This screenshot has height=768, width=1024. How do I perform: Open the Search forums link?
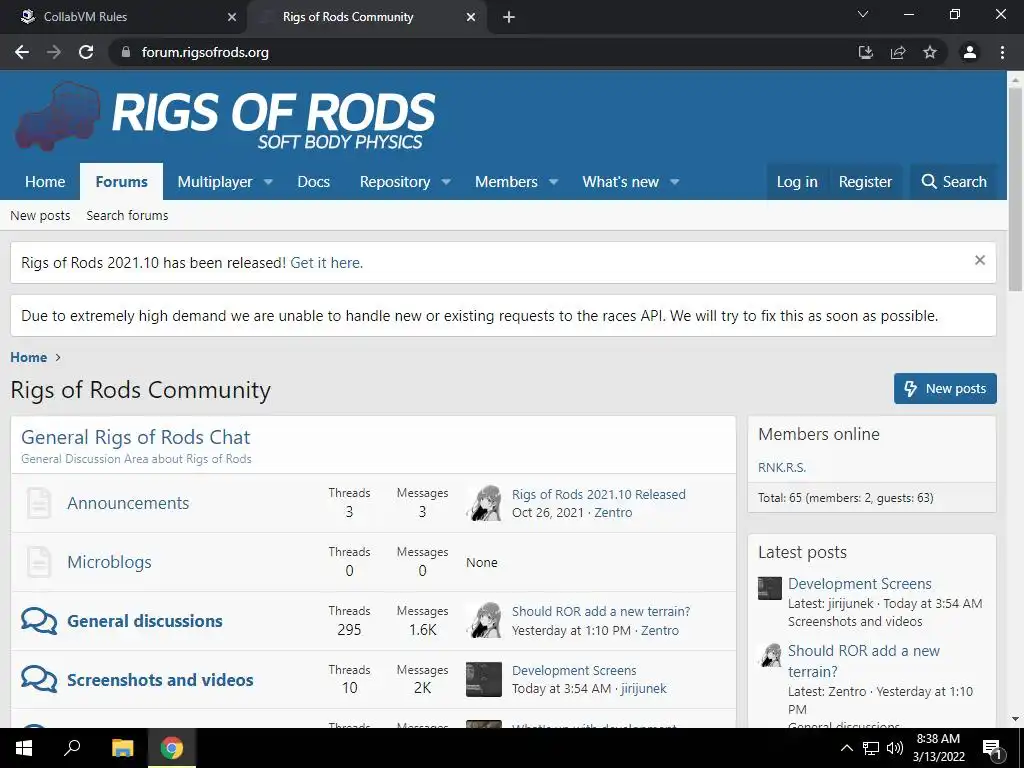click(127, 216)
